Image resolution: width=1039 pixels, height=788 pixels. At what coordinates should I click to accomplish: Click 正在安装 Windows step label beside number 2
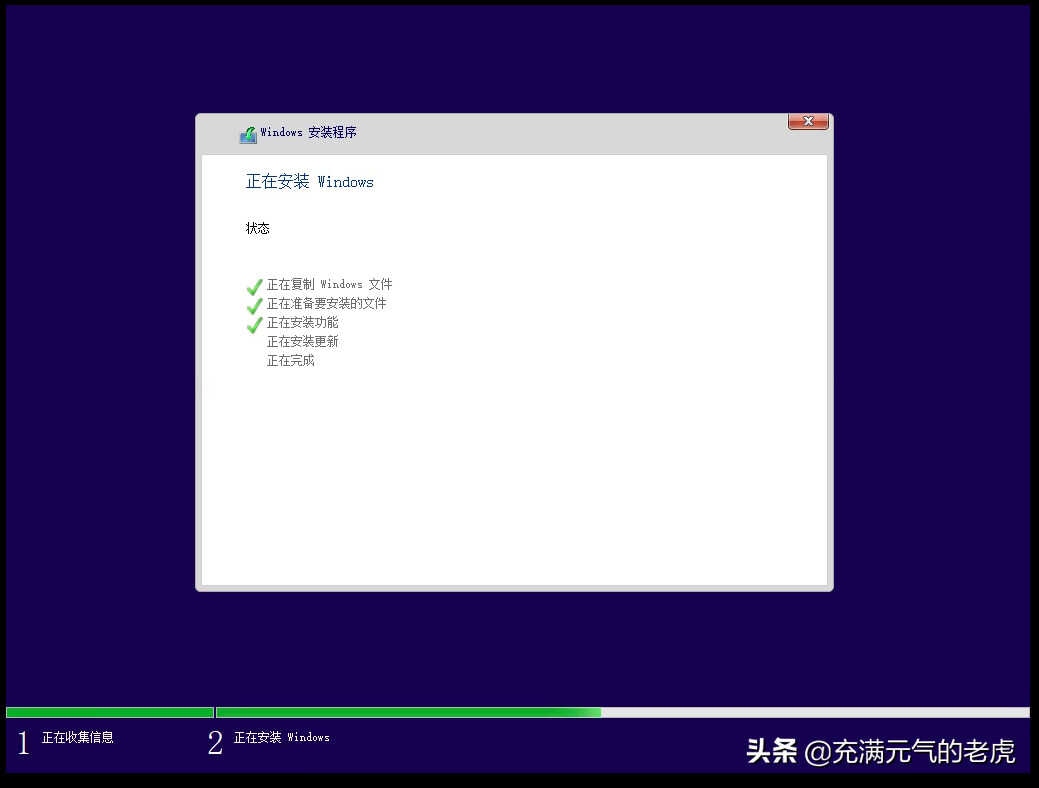[x=281, y=738]
